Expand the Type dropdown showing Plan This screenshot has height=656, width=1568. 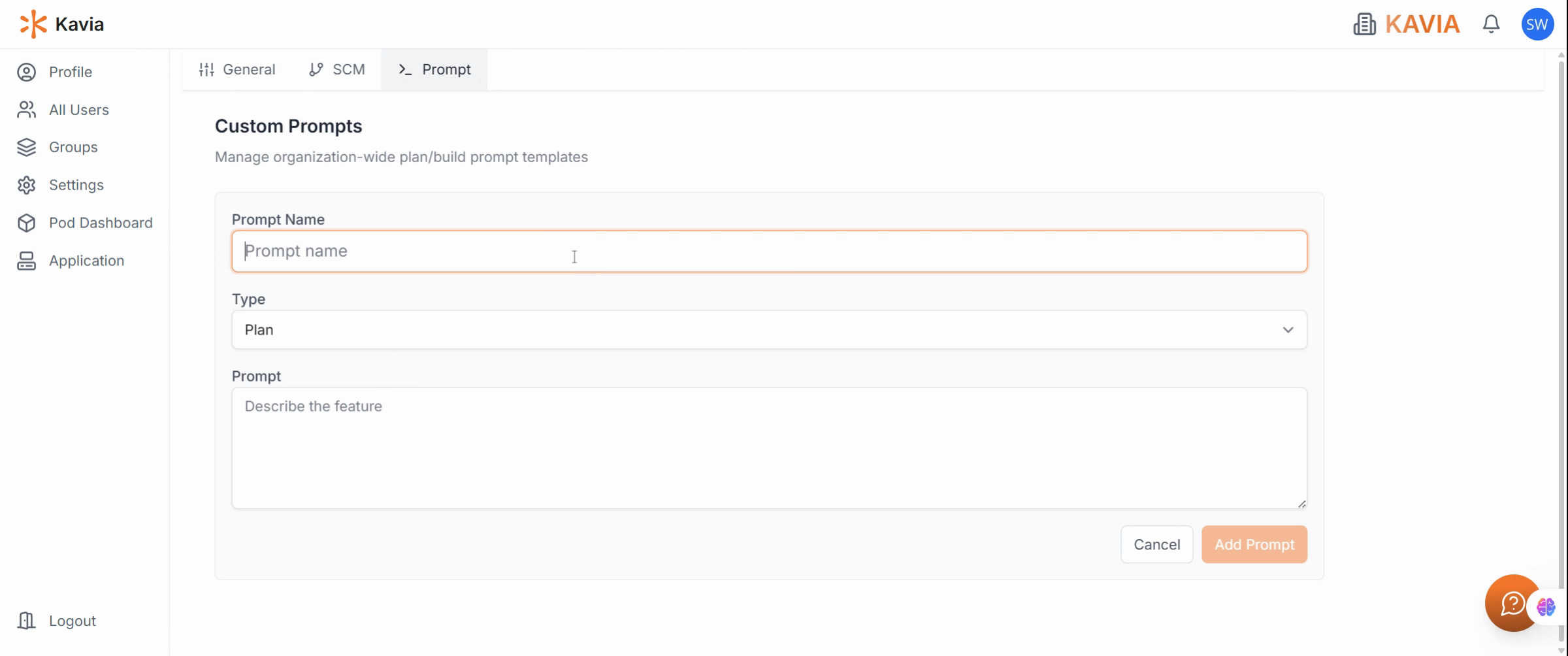(x=769, y=330)
